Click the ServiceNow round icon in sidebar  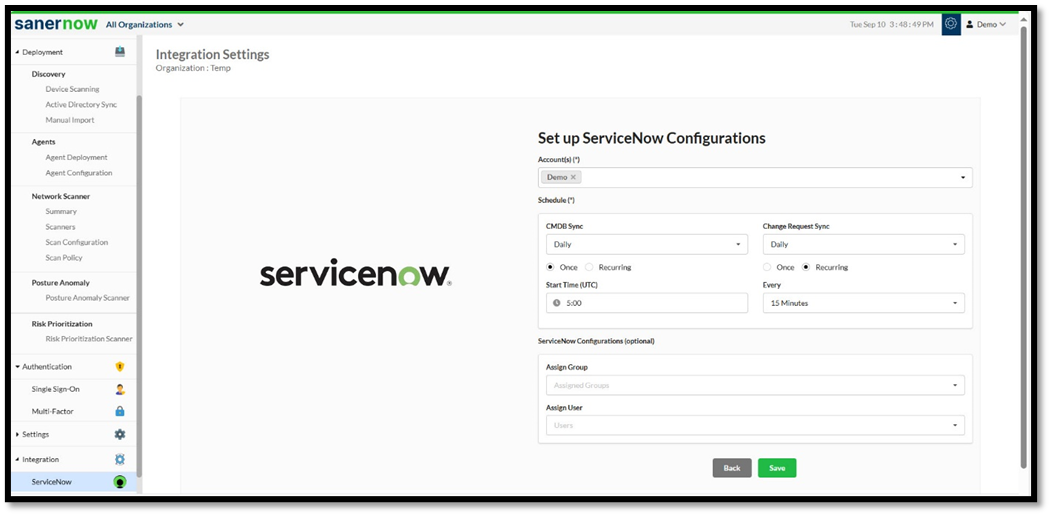(120, 482)
